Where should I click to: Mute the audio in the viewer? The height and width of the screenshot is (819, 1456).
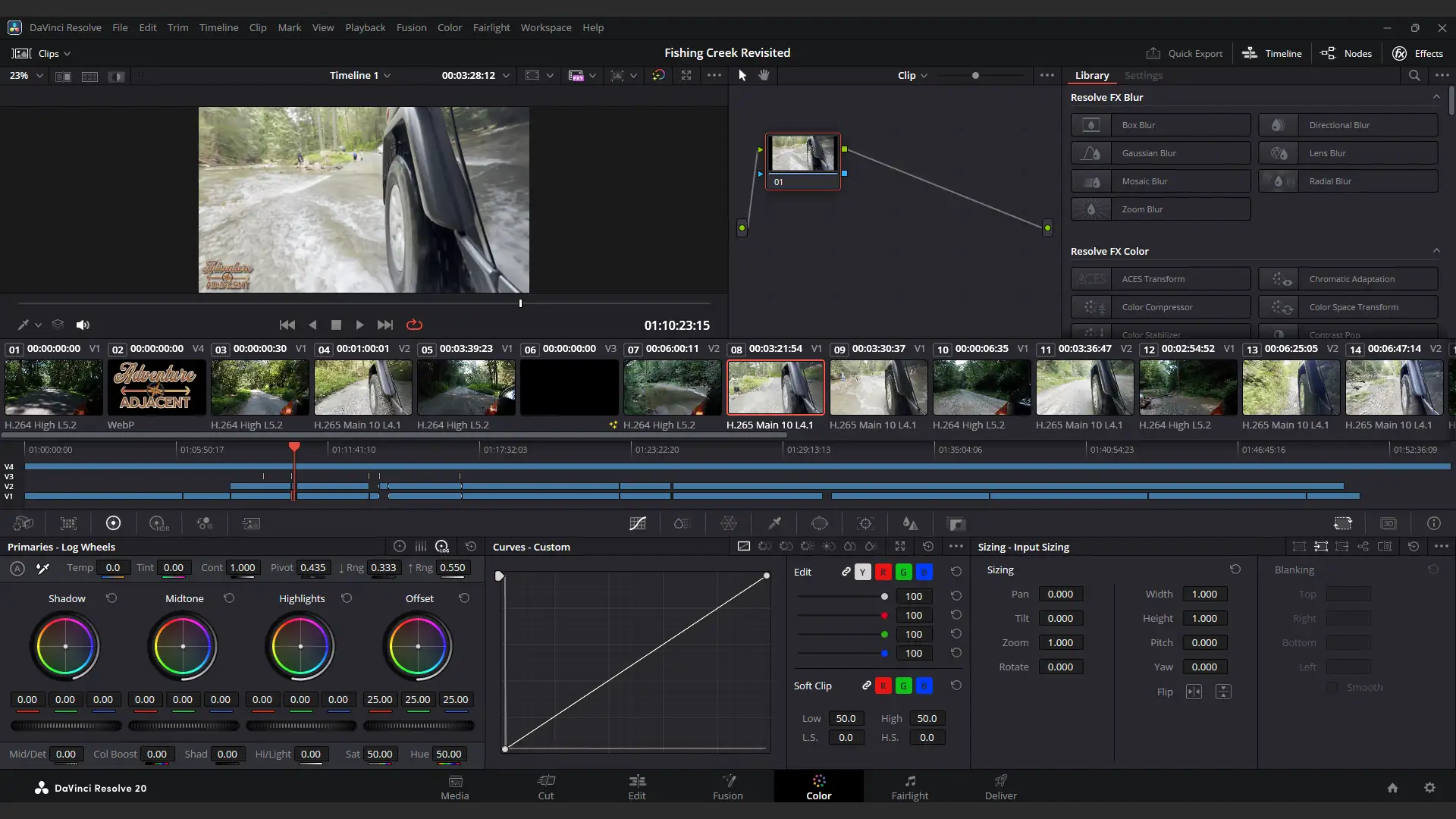click(83, 325)
